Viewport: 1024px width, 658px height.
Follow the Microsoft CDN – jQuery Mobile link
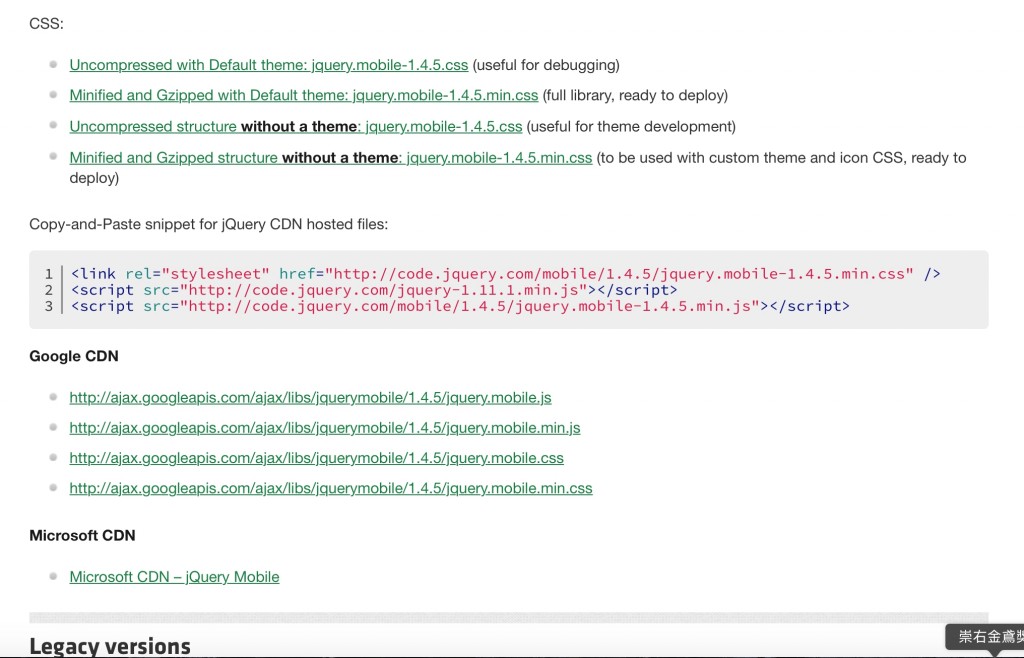[x=174, y=577]
